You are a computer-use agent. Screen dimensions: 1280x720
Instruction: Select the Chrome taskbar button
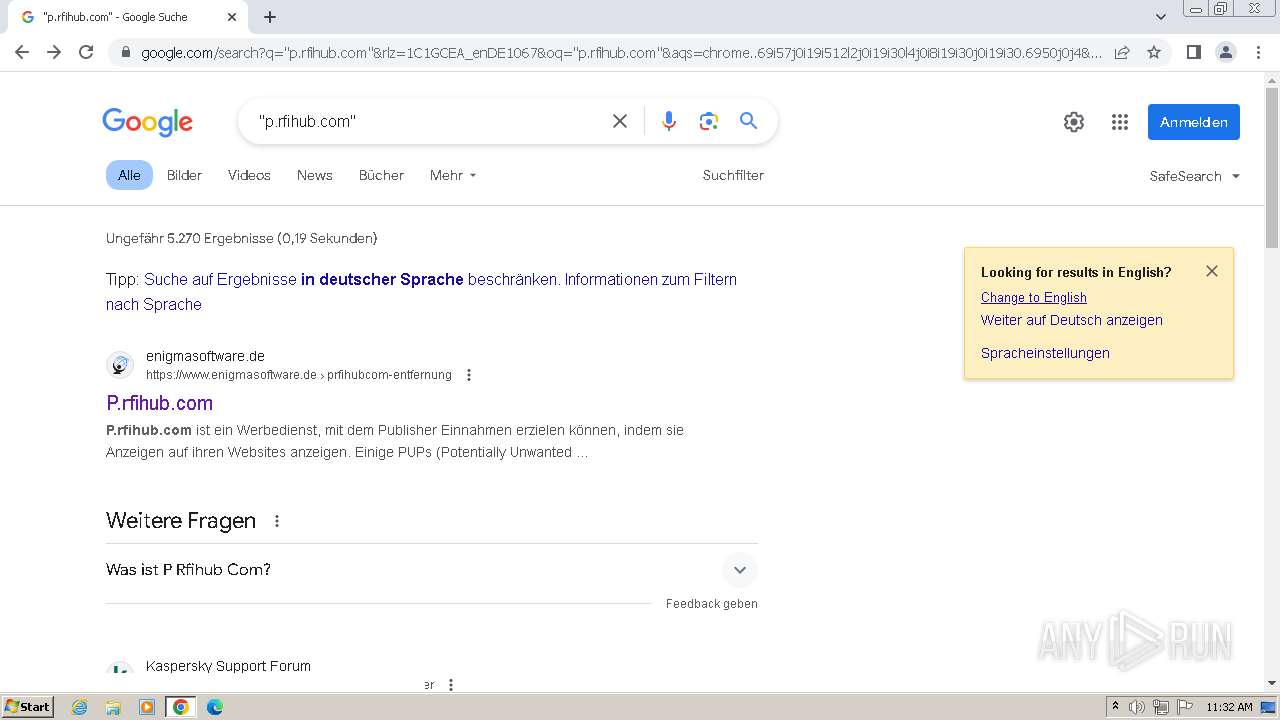(180, 707)
